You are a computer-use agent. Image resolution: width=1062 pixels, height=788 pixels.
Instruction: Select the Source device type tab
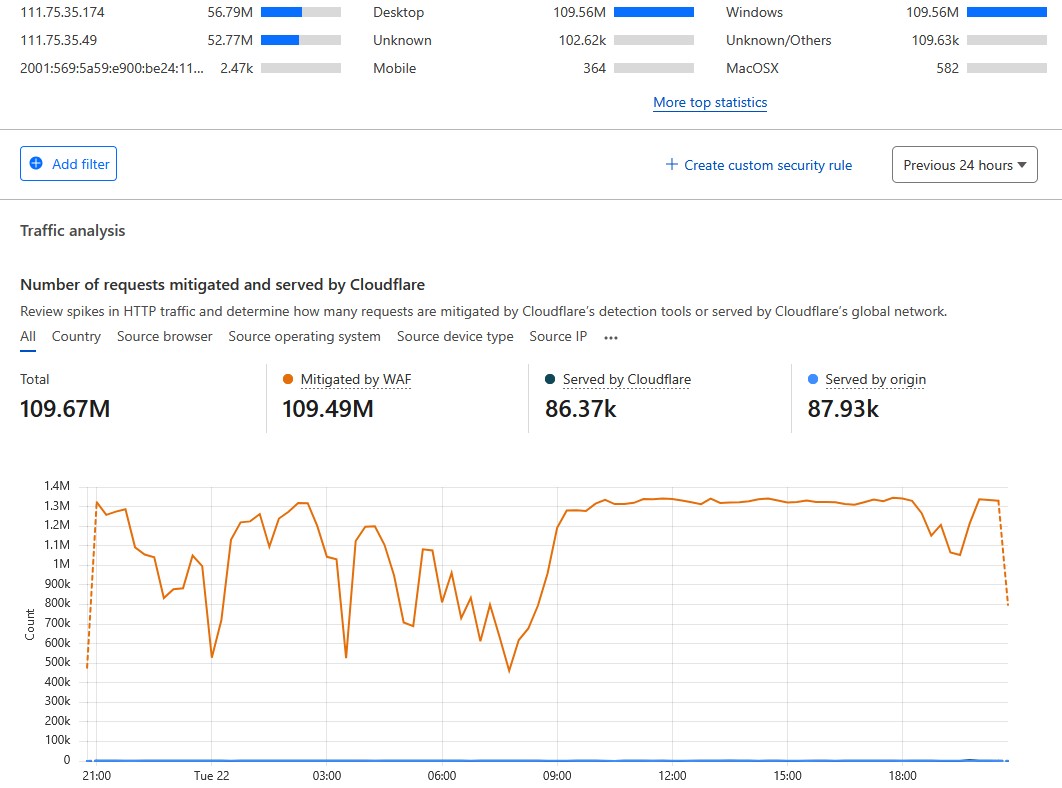455,337
